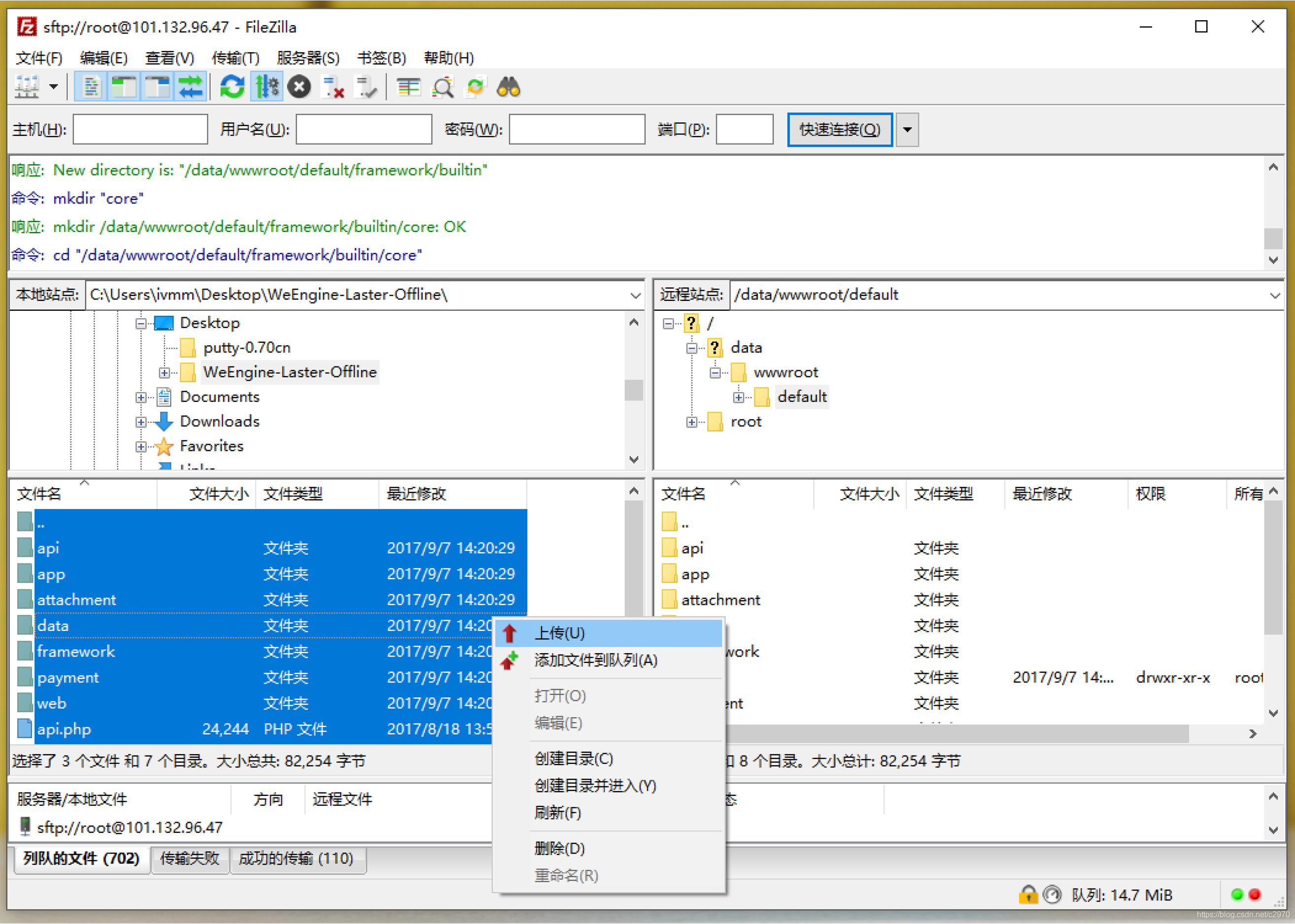This screenshot has height=924, width=1295.
Task: Click the remote list horizontal scrollbar
Action: point(956,734)
